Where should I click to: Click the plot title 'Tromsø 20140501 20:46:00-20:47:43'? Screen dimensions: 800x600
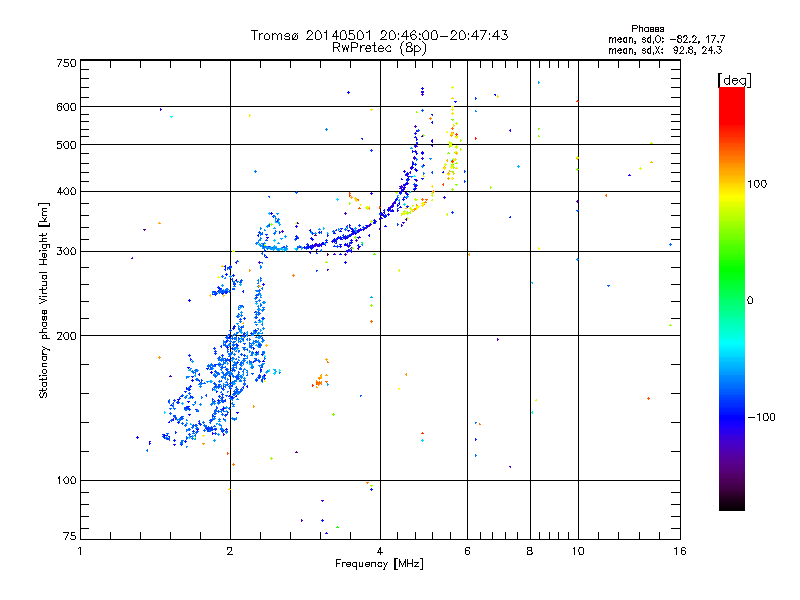[x=379, y=35]
